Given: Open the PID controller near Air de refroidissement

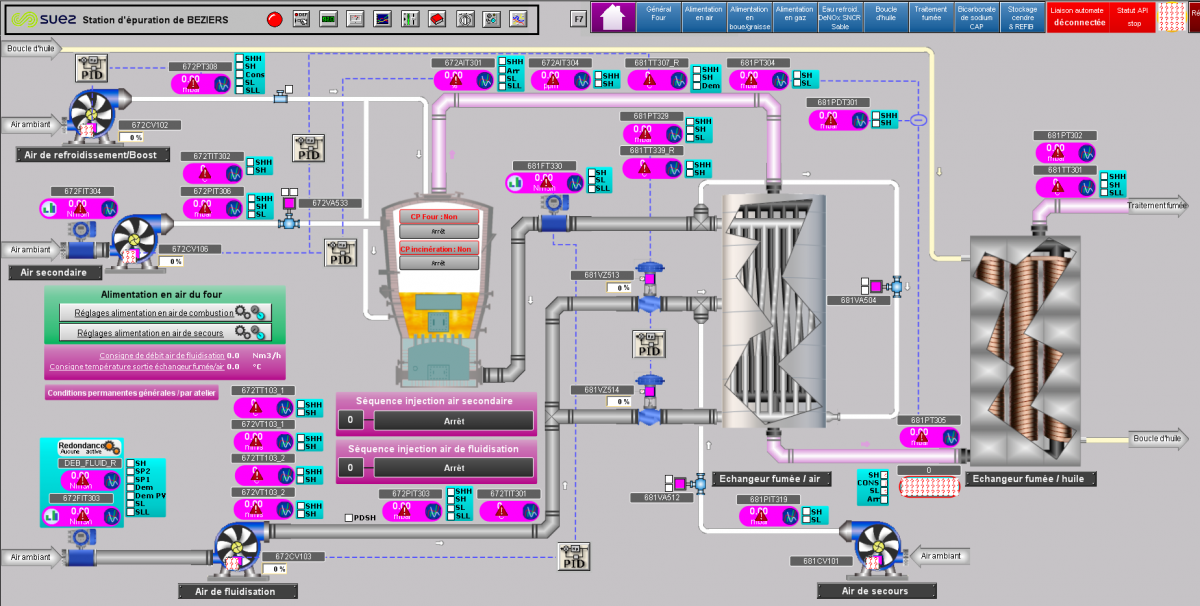Looking at the screenshot, I should click(91, 68).
